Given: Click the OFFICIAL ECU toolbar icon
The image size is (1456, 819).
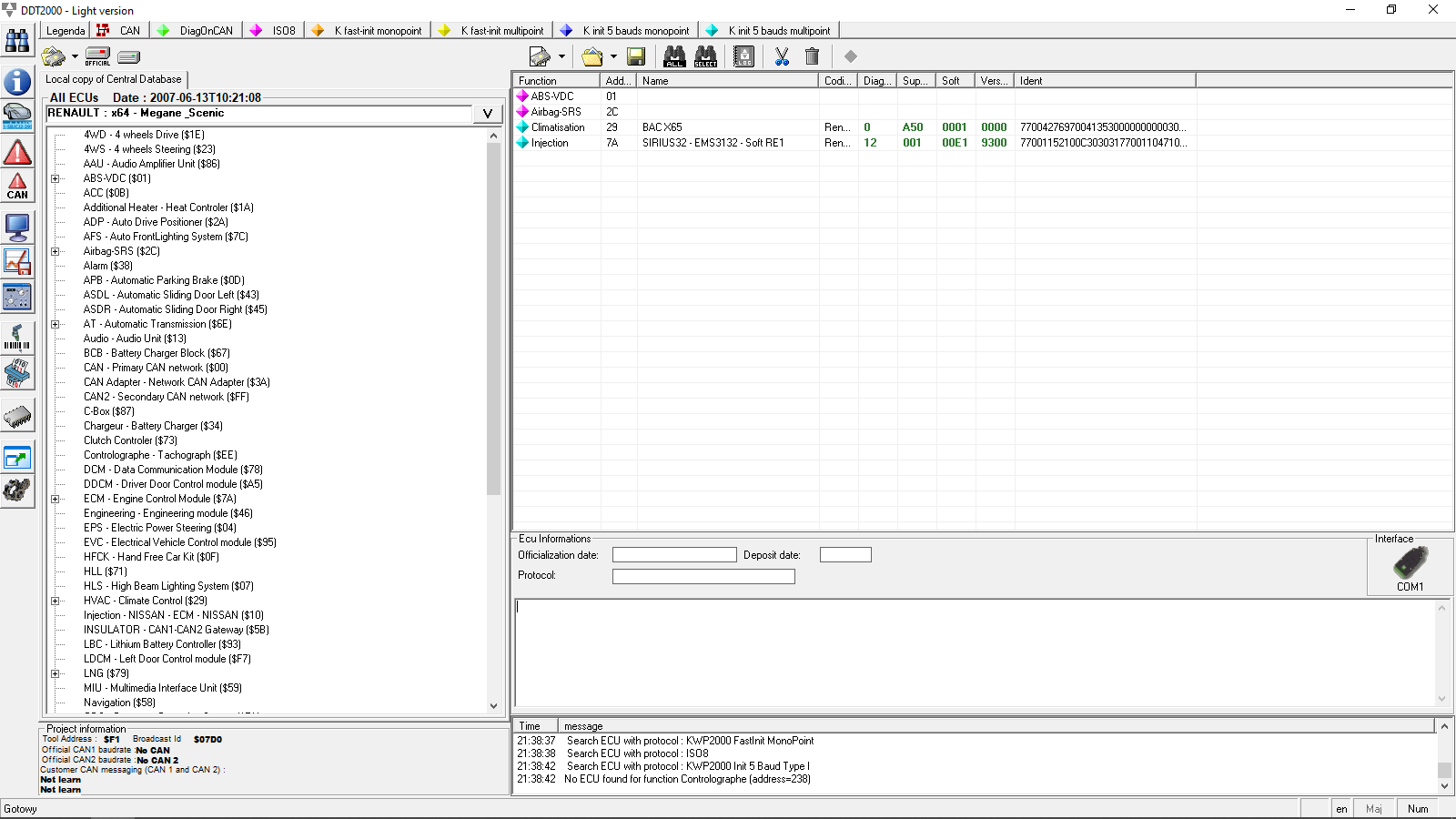Looking at the screenshot, I should (97, 56).
